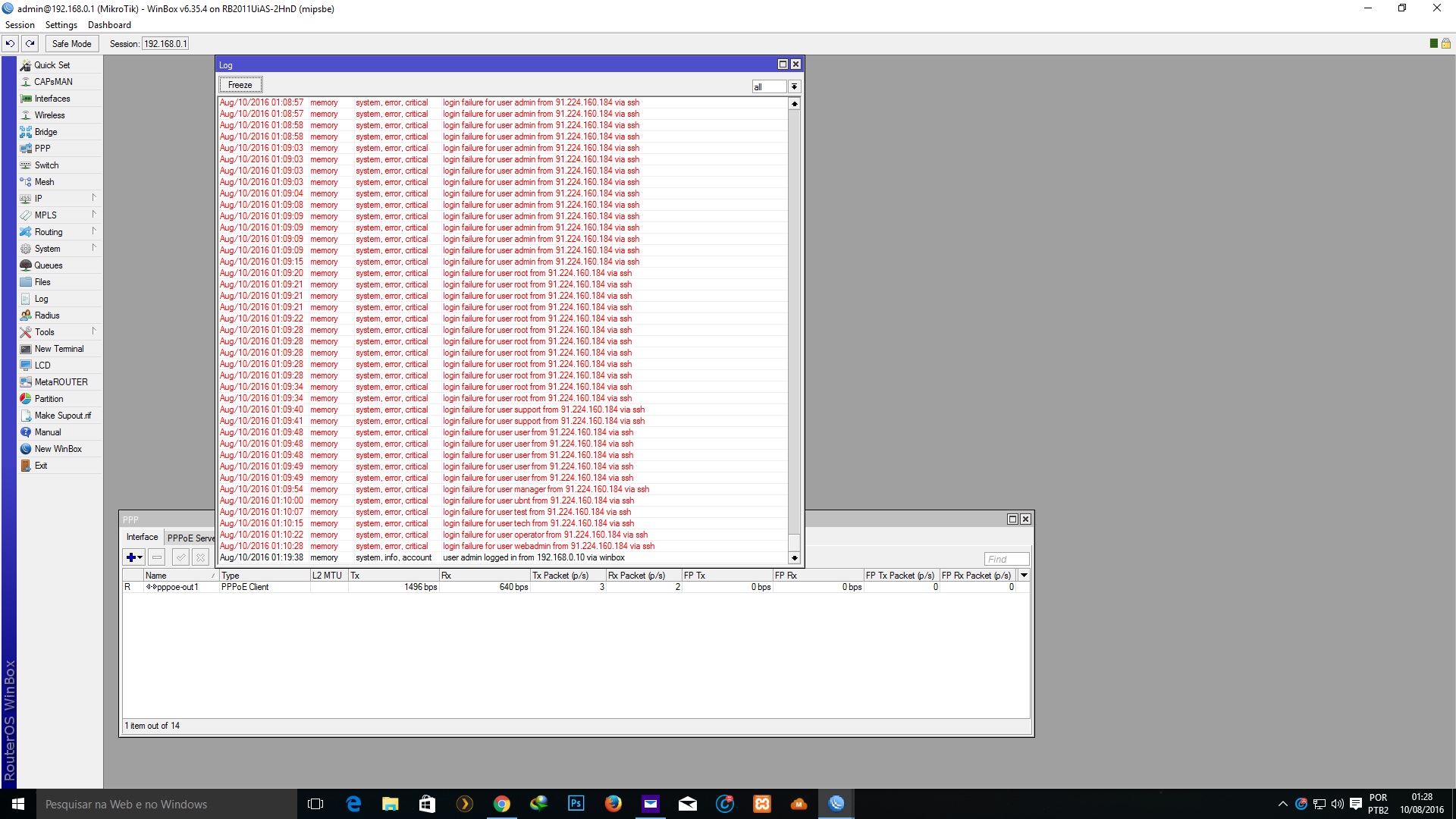Open Chrome from the Windows taskbar
This screenshot has width=1456, height=819.
pos(501,804)
